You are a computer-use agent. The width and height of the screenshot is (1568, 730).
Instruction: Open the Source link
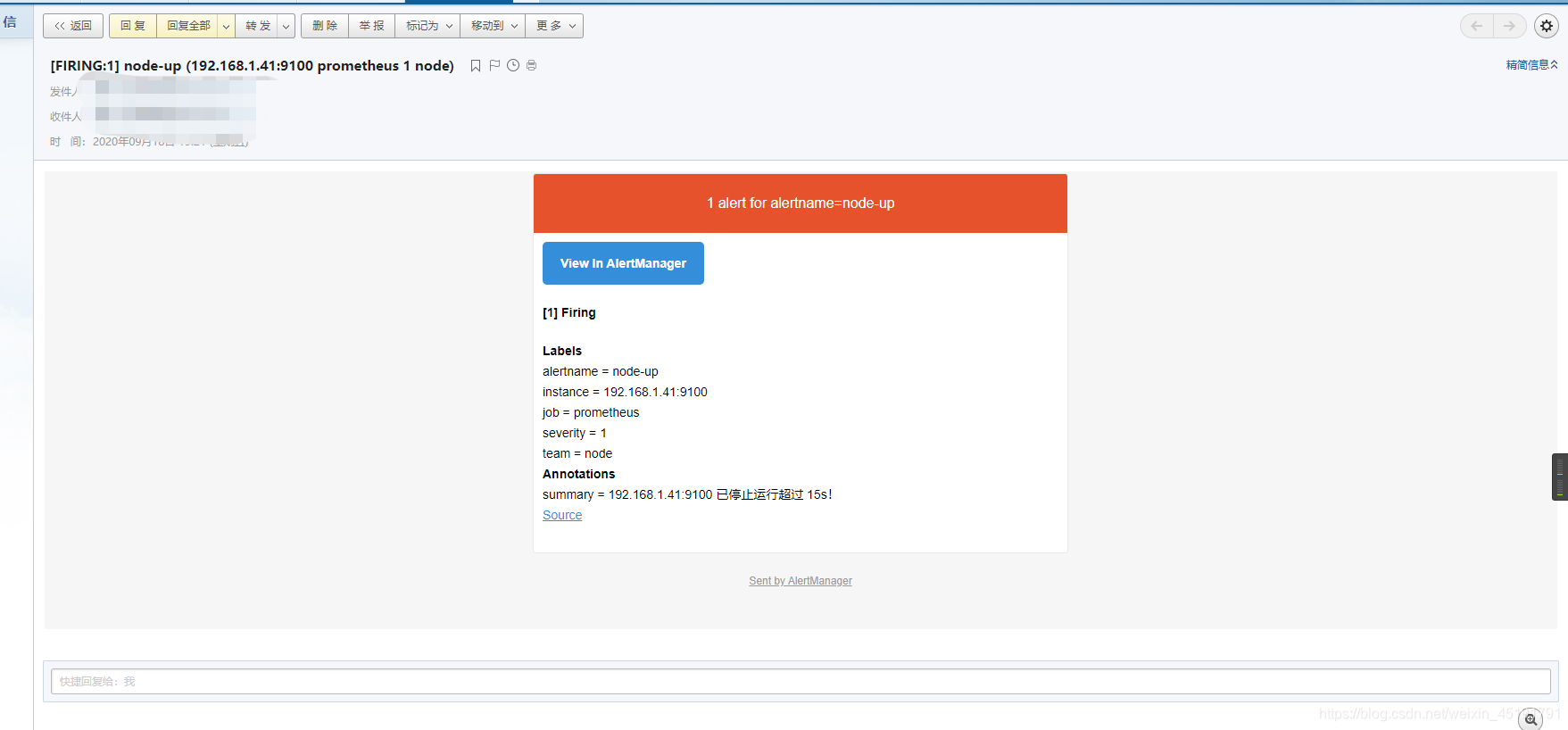[x=562, y=515]
